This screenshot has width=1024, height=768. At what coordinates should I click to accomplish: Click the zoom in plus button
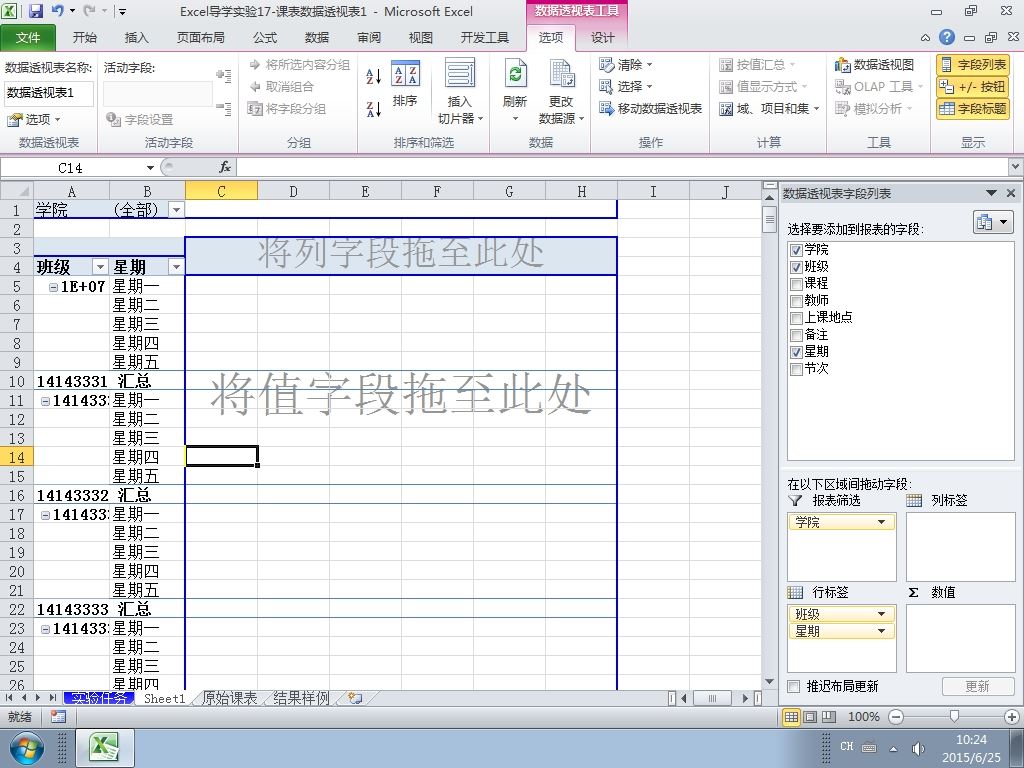point(1011,717)
